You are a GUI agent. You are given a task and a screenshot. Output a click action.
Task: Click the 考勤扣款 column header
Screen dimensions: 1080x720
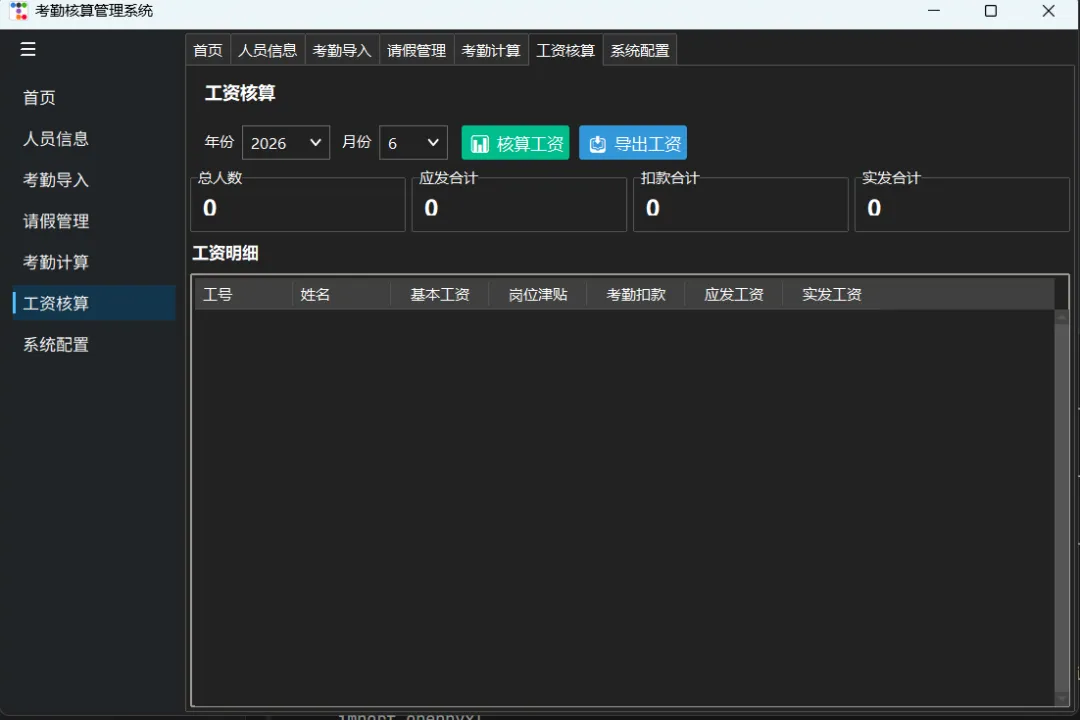[x=635, y=294]
